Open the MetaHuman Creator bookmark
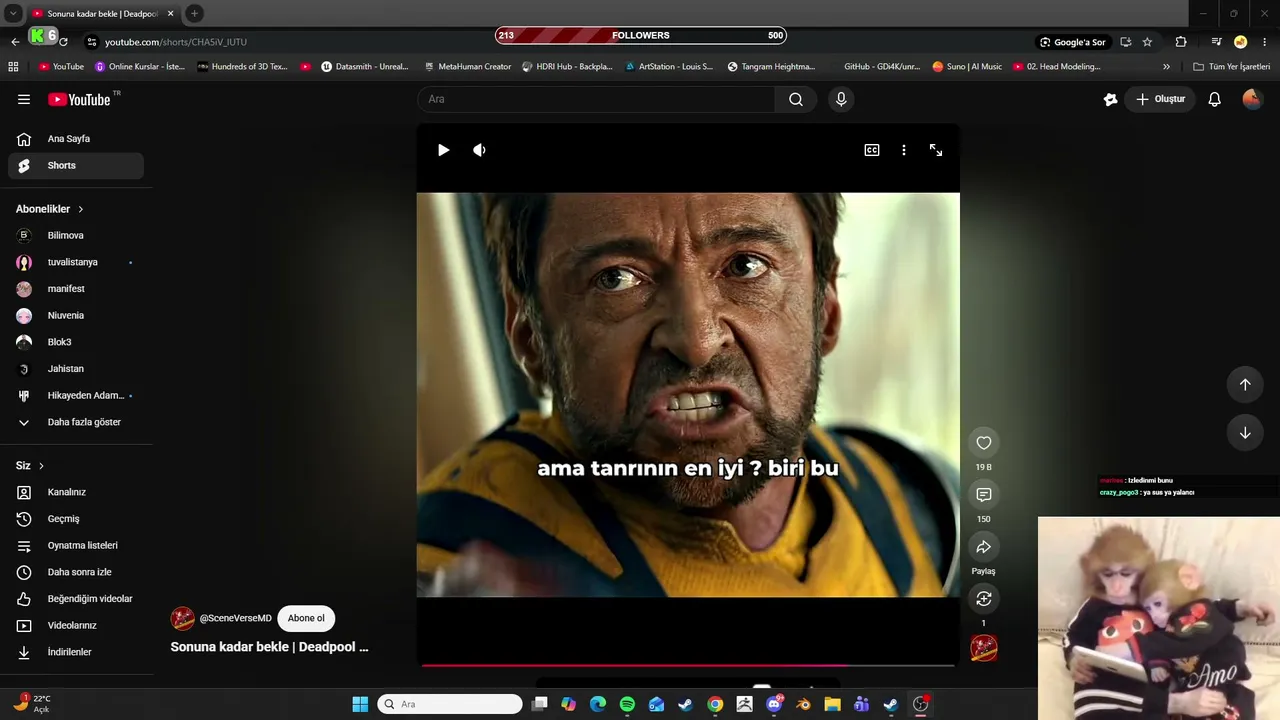Viewport: 1280px width, 720px height. click(467, 67)
